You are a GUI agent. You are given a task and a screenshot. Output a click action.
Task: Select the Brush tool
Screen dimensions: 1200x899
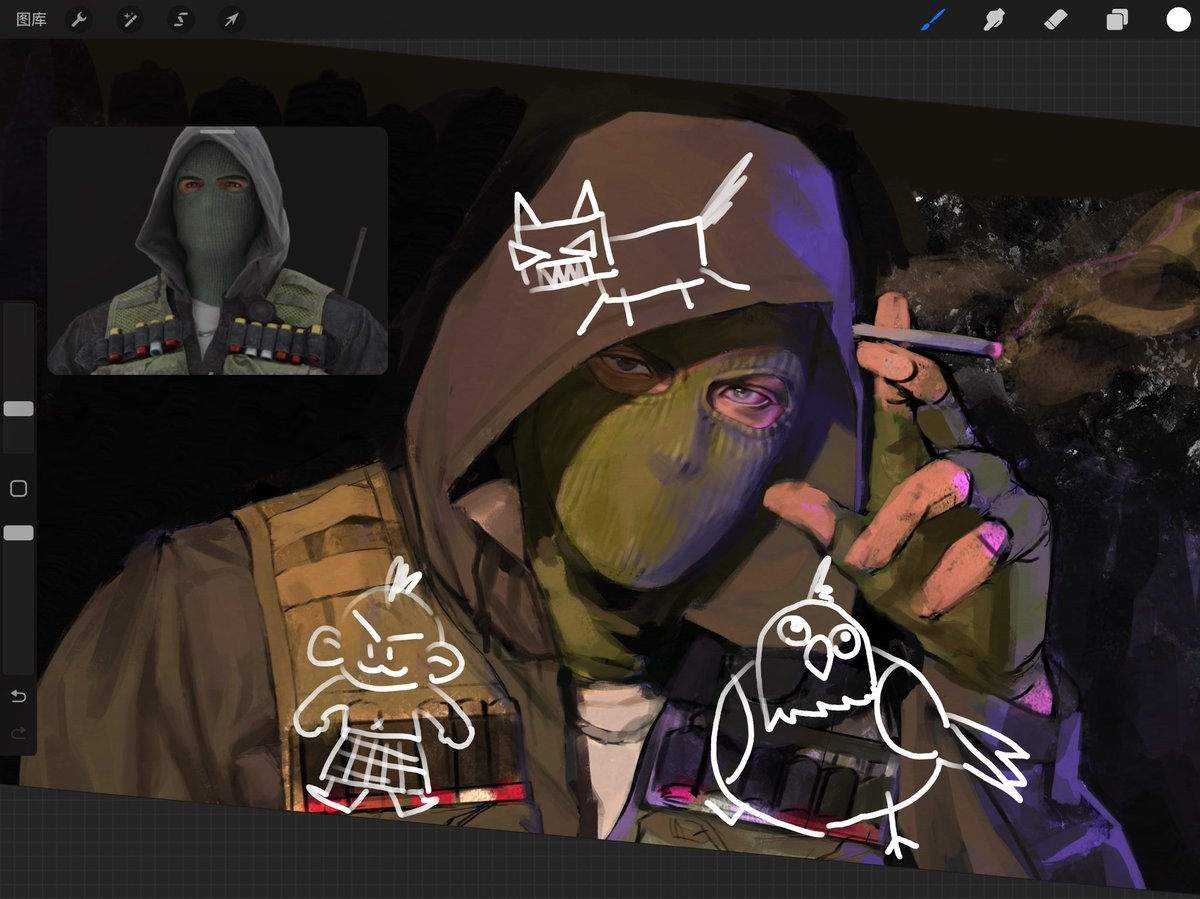tap(932, 20)
